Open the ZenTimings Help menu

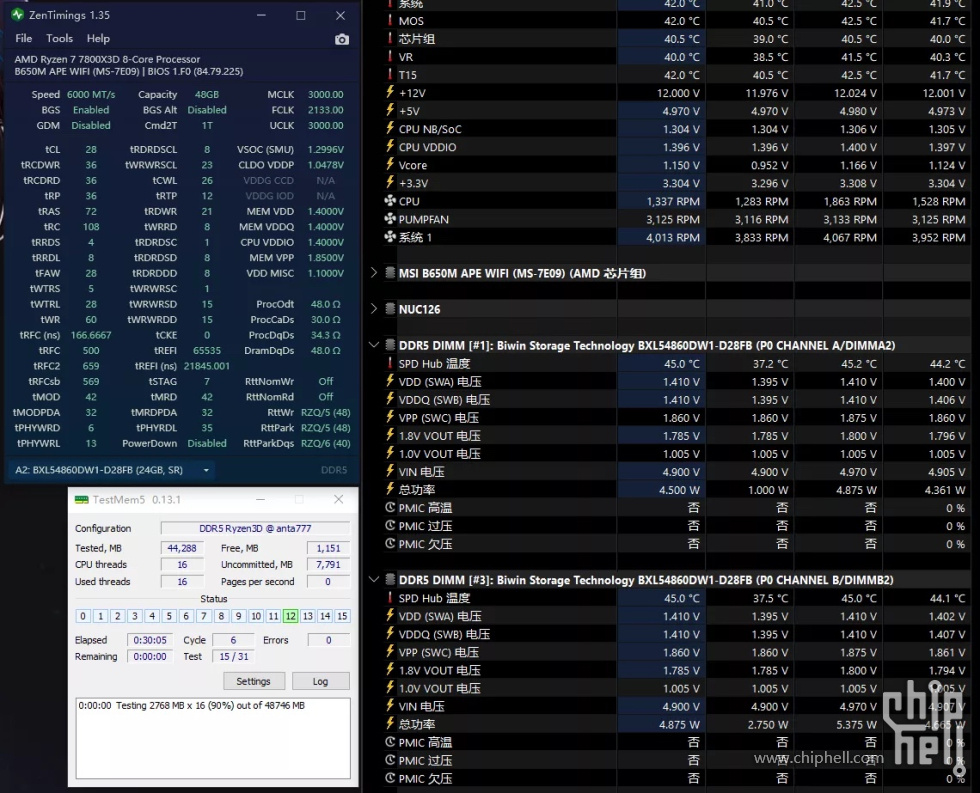(98, 38)
